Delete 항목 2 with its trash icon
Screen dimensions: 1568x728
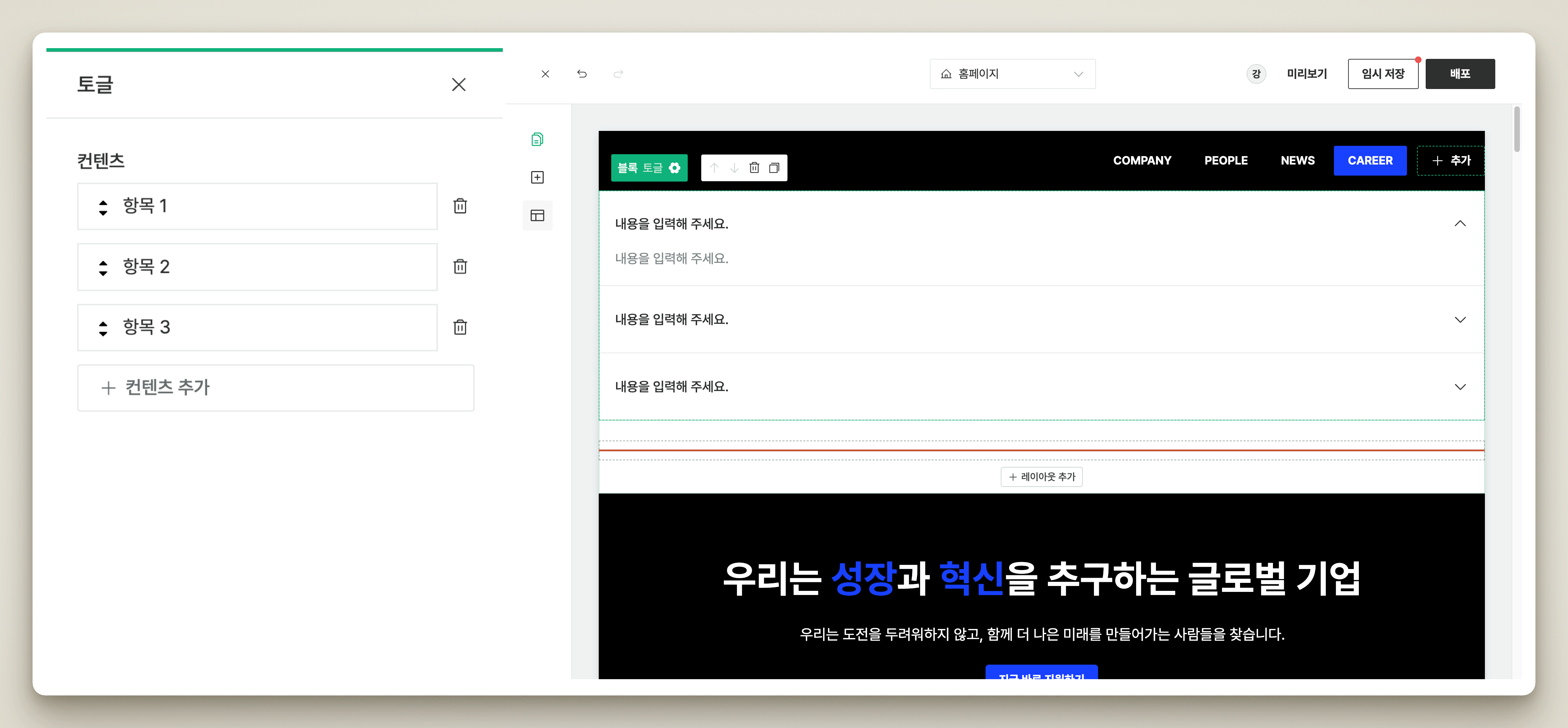click(460, 267)
